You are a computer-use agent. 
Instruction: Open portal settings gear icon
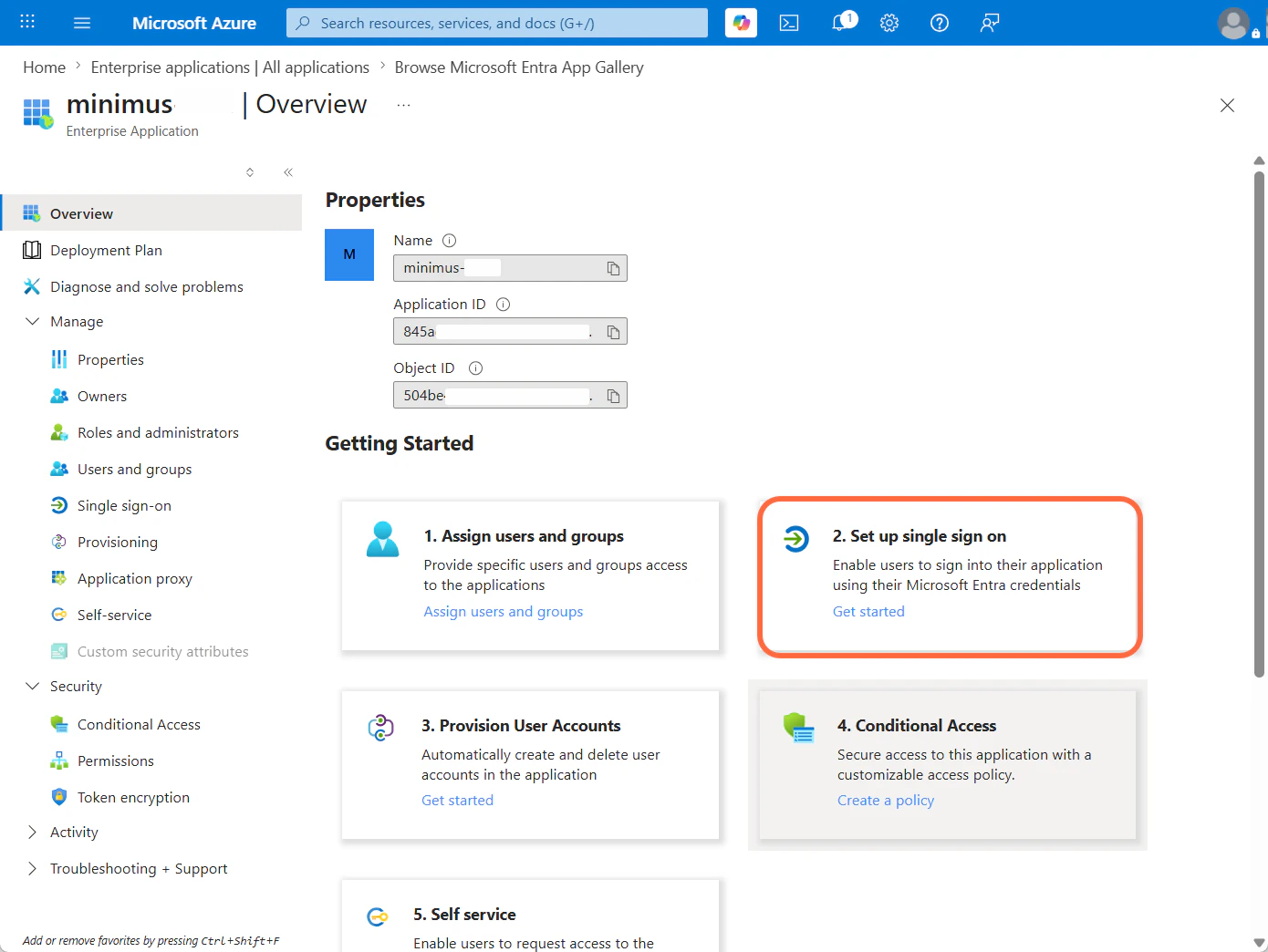pos(889,23)
